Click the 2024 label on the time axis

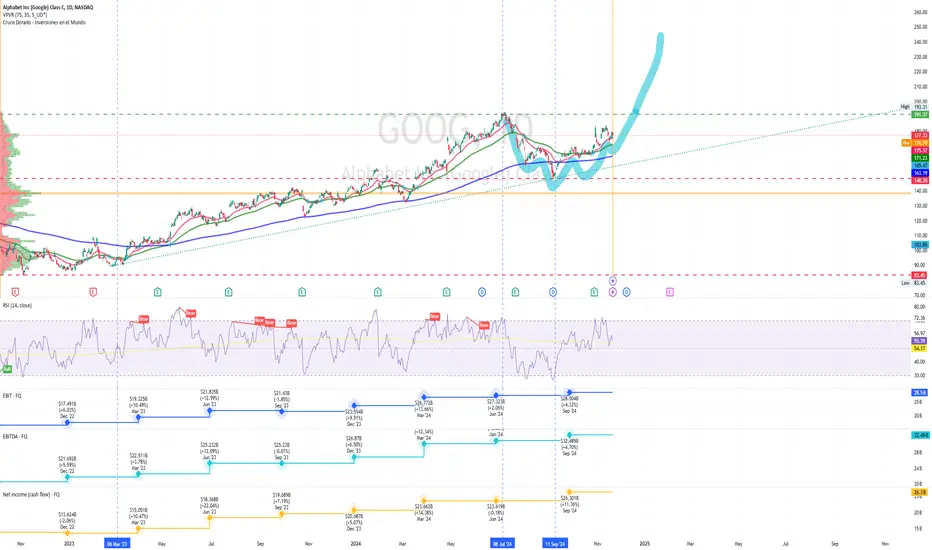click(x=355, y=543)
